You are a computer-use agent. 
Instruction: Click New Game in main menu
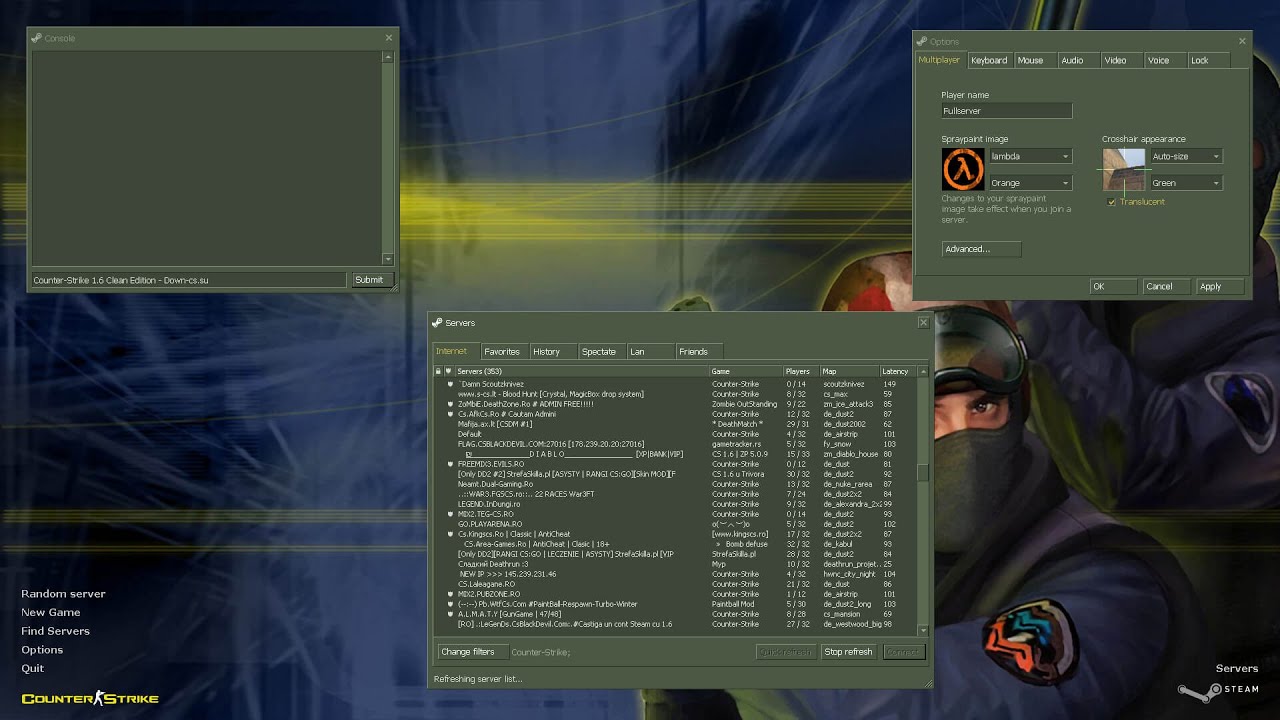point(51,612)
